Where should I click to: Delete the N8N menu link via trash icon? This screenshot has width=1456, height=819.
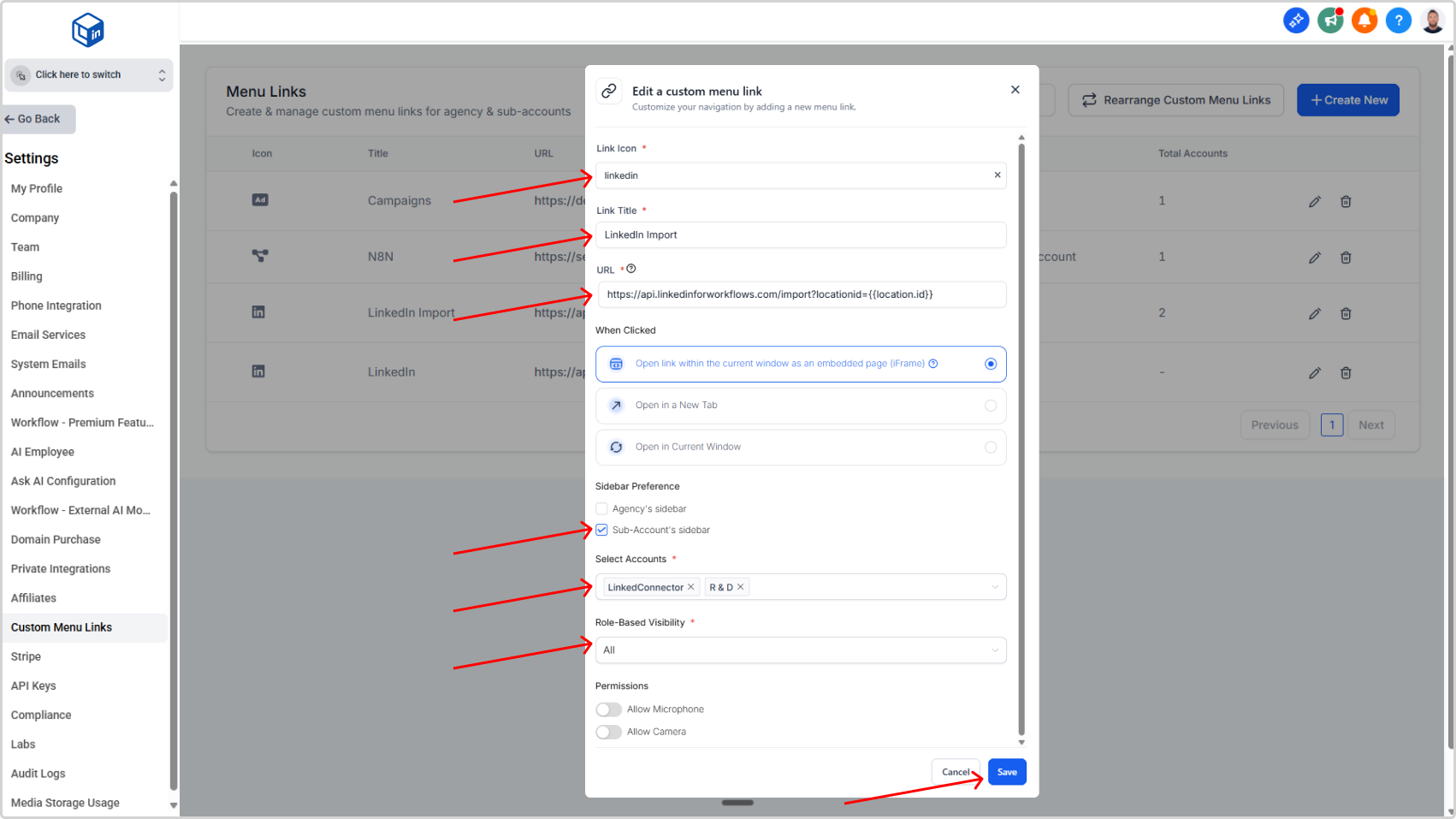click(x=1346, y=258)
